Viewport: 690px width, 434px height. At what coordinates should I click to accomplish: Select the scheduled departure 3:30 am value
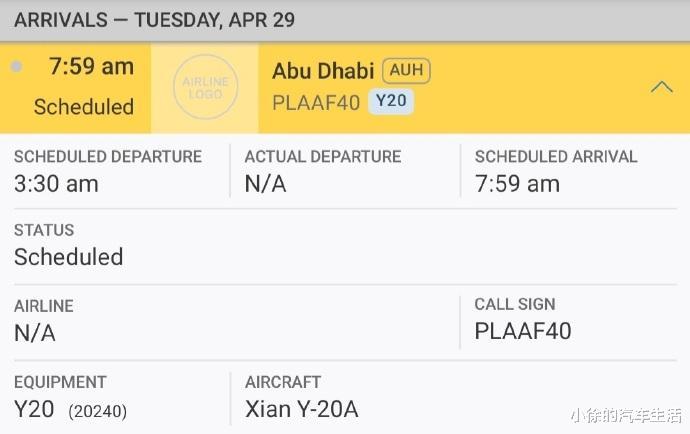point(56,184)
